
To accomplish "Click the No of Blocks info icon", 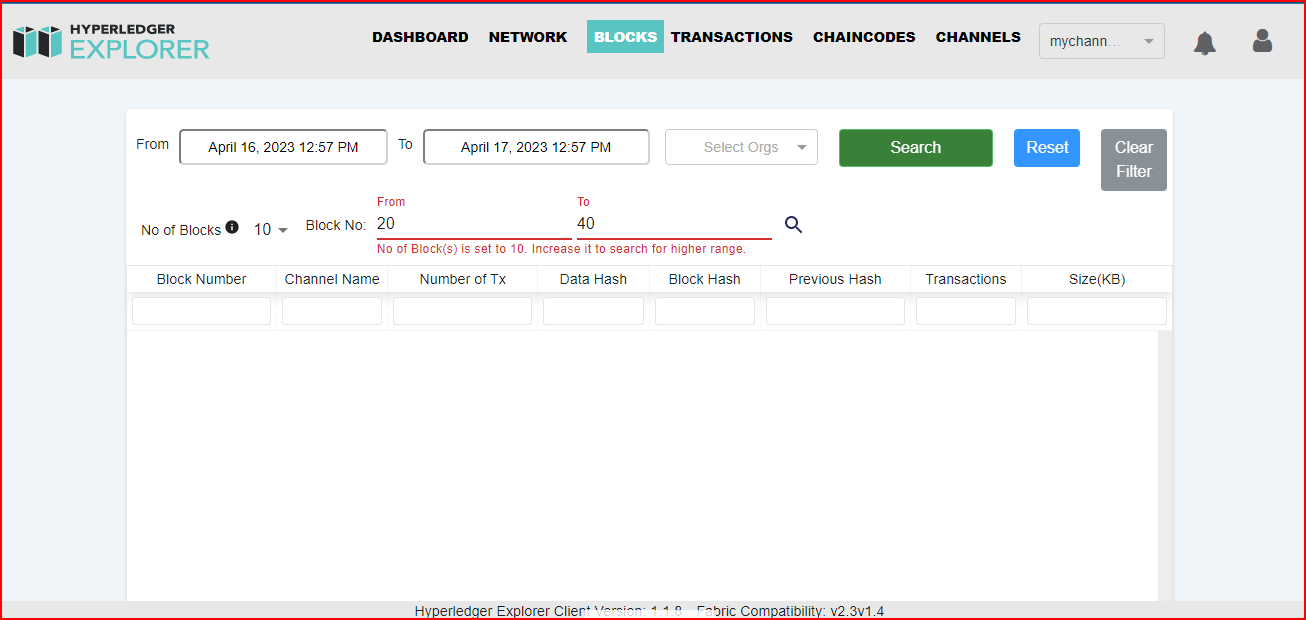I will (232, 227).
